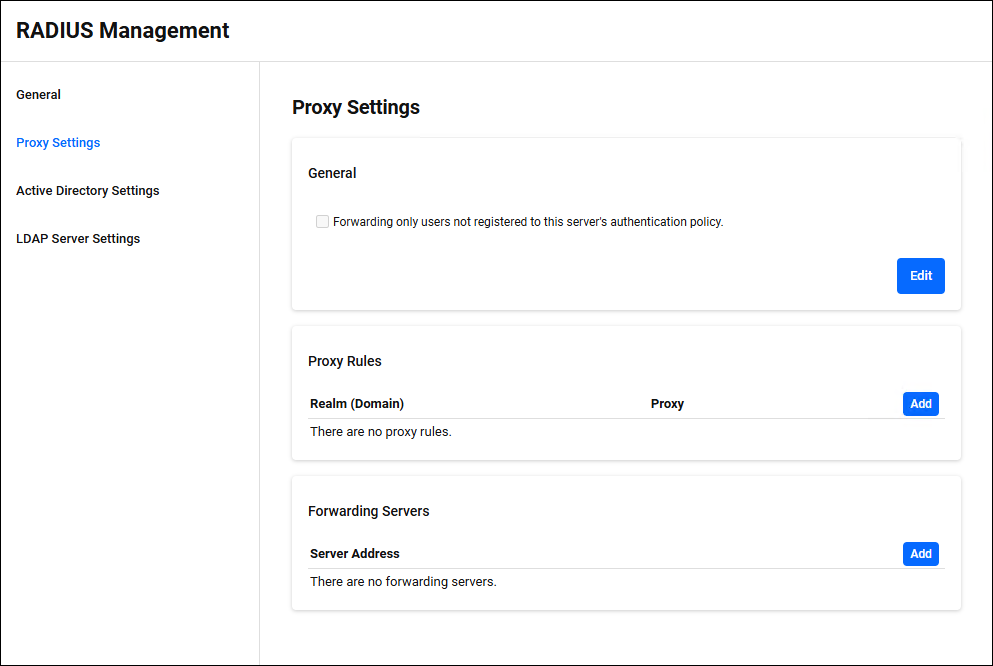
Task: Click the Server Address column header
Action: tap(355, 554)
